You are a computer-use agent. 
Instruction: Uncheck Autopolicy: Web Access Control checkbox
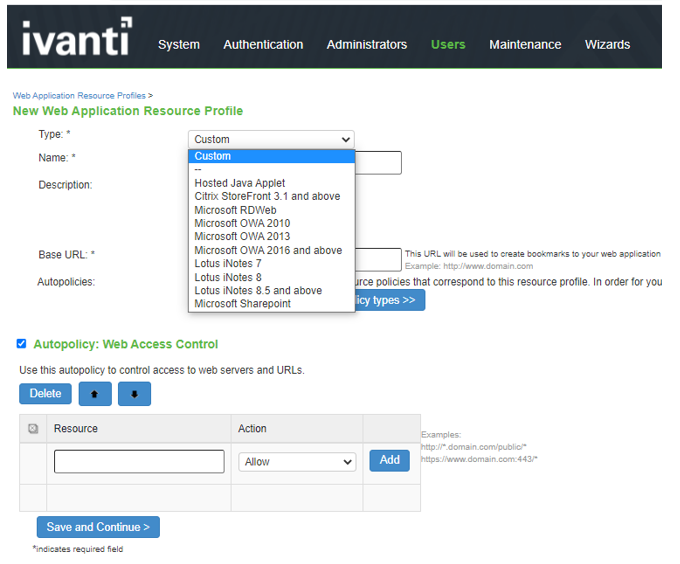coord(21,344)
